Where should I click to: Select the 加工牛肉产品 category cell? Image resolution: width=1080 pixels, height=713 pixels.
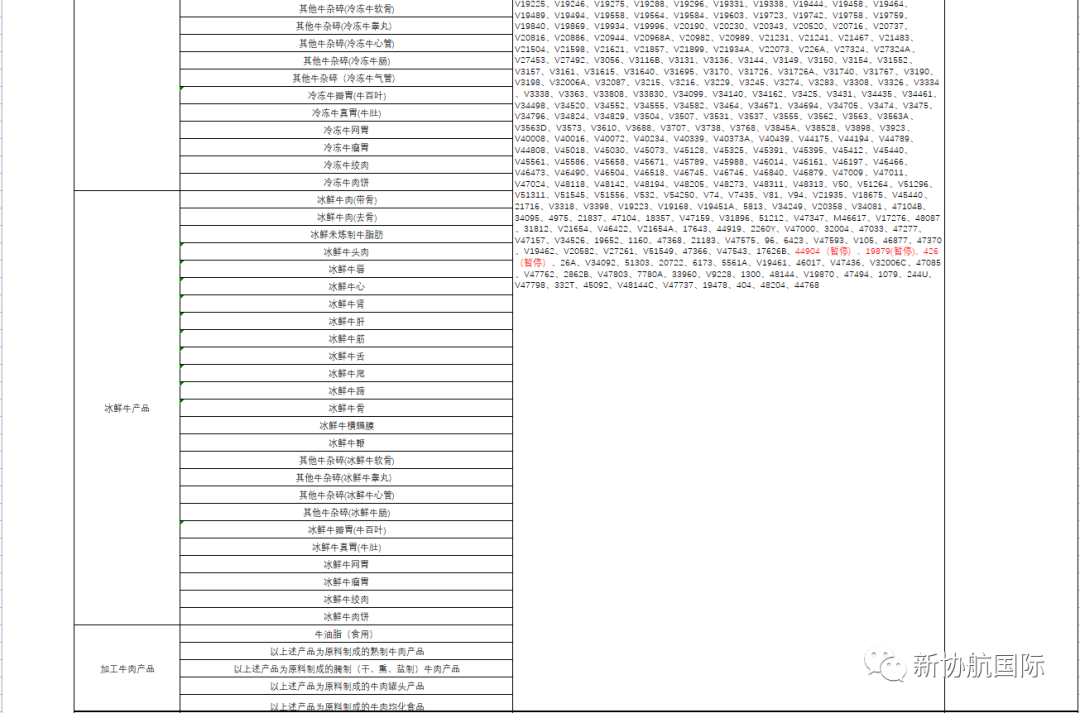tap(127, 668)
